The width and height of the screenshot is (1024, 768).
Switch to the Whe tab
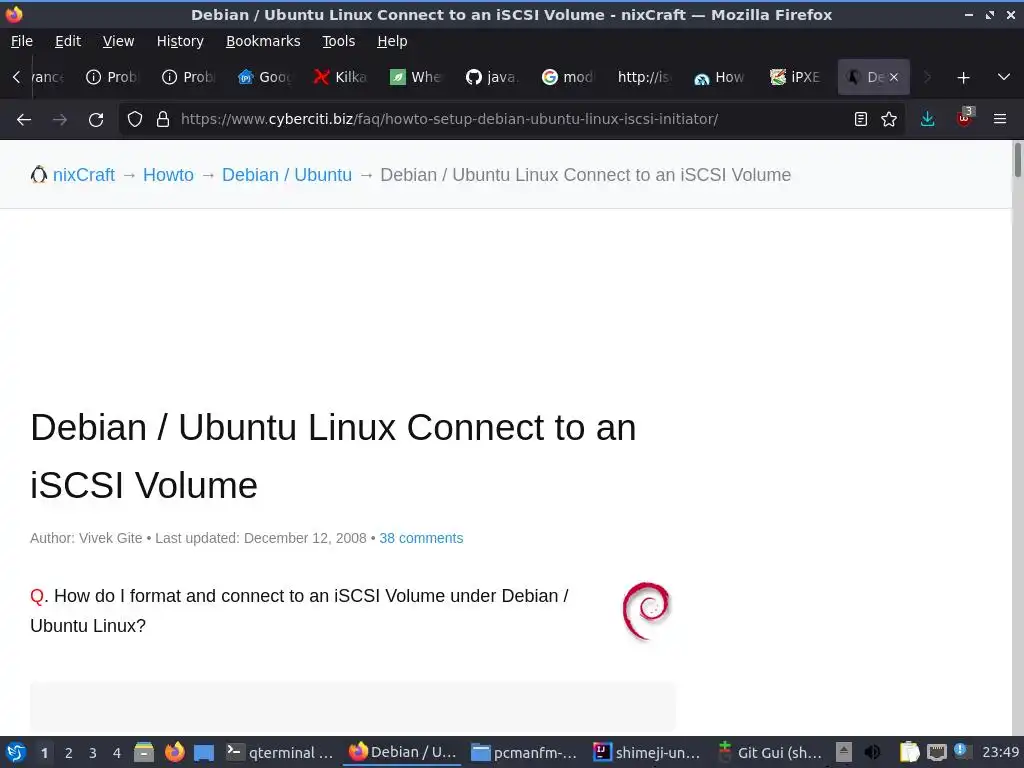point(416,77)
